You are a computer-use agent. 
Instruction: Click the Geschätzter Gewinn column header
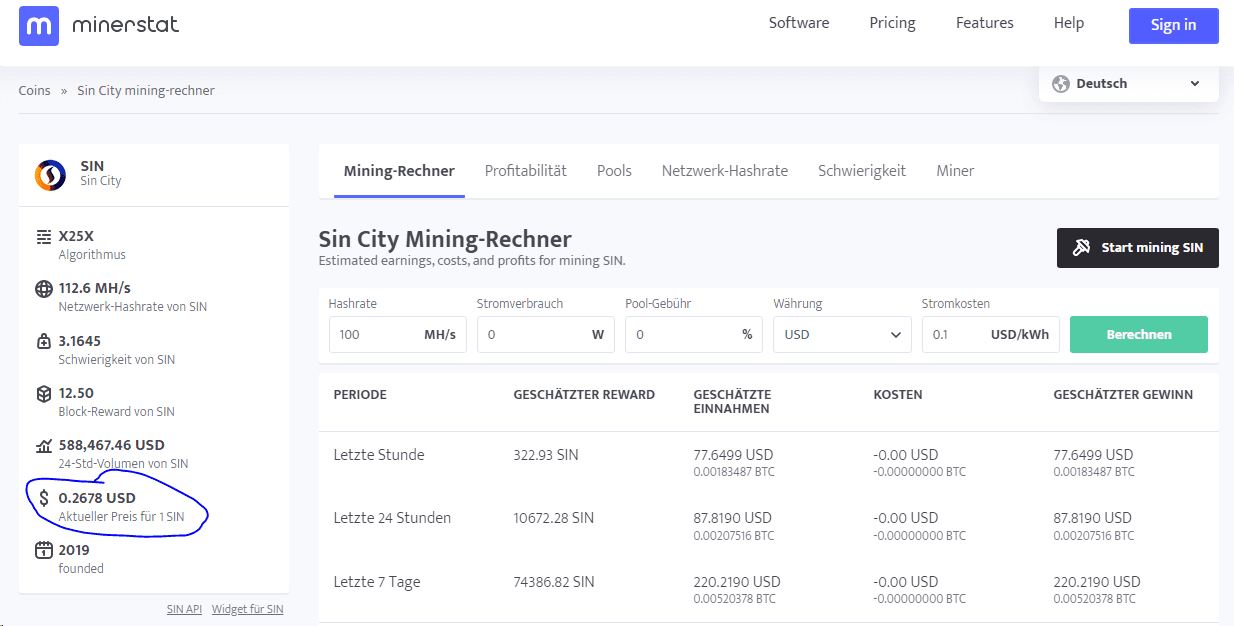pyautogui.click(x=1123, y=395)
